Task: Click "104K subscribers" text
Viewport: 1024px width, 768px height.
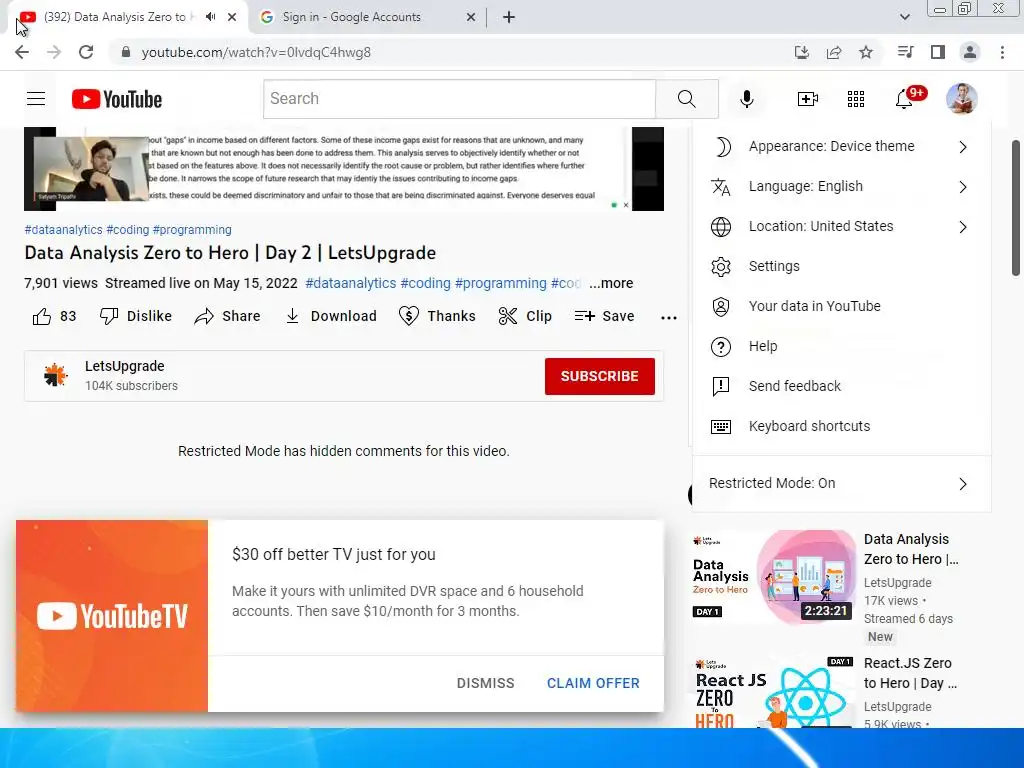Action: (131, 386)
